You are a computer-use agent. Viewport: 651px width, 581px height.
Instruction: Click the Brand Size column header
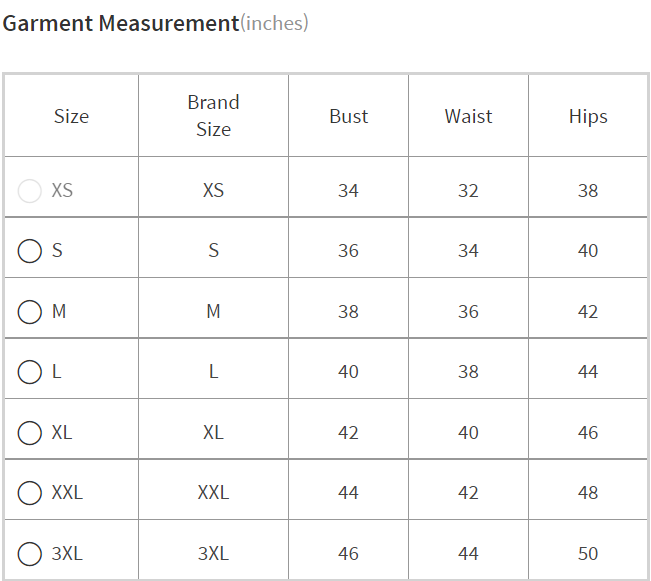click(213, 116)
